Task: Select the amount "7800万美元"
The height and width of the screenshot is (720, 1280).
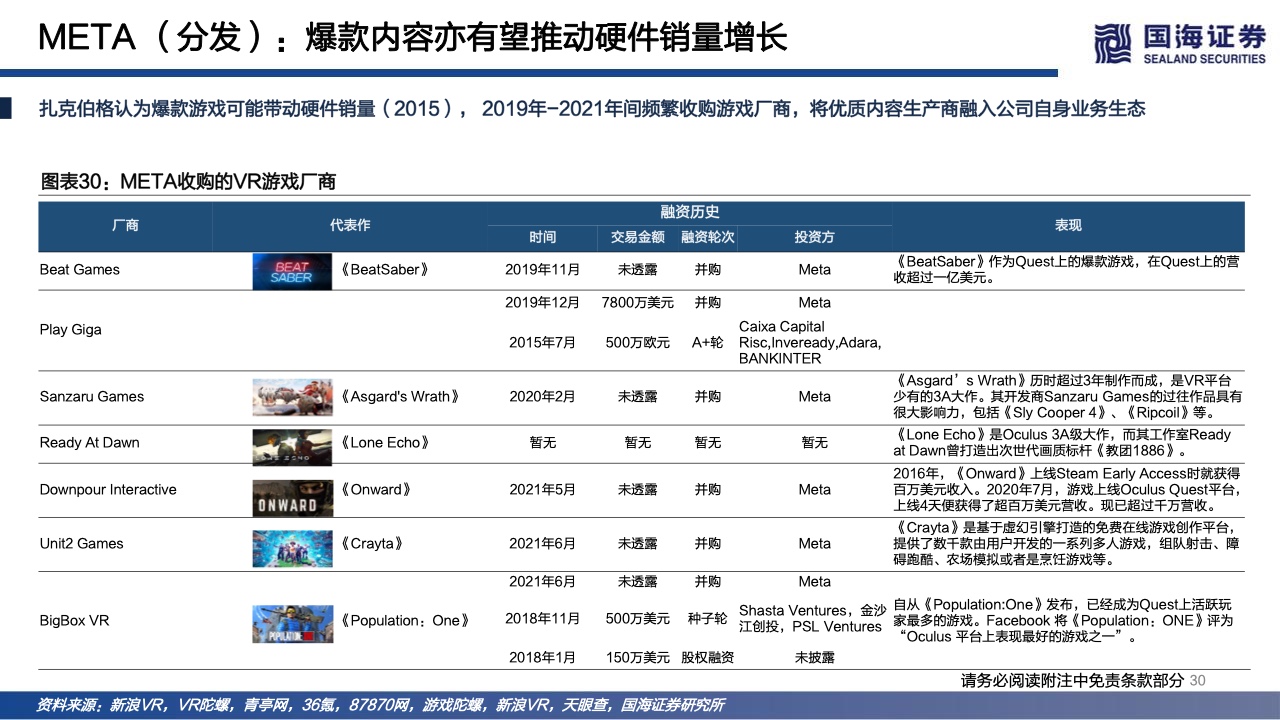Action: point(638,303)
